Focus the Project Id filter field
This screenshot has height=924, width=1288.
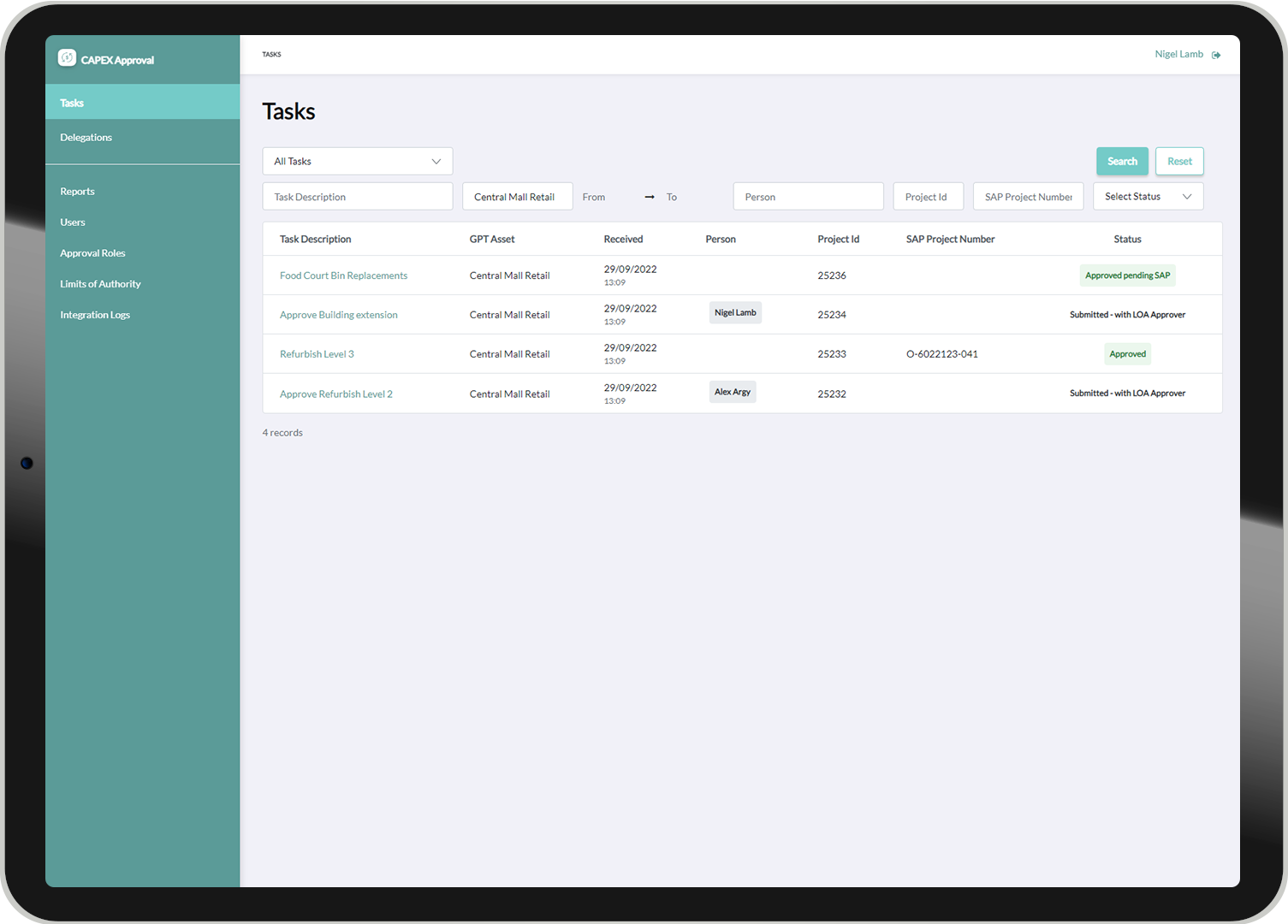(x=929, y=197)
